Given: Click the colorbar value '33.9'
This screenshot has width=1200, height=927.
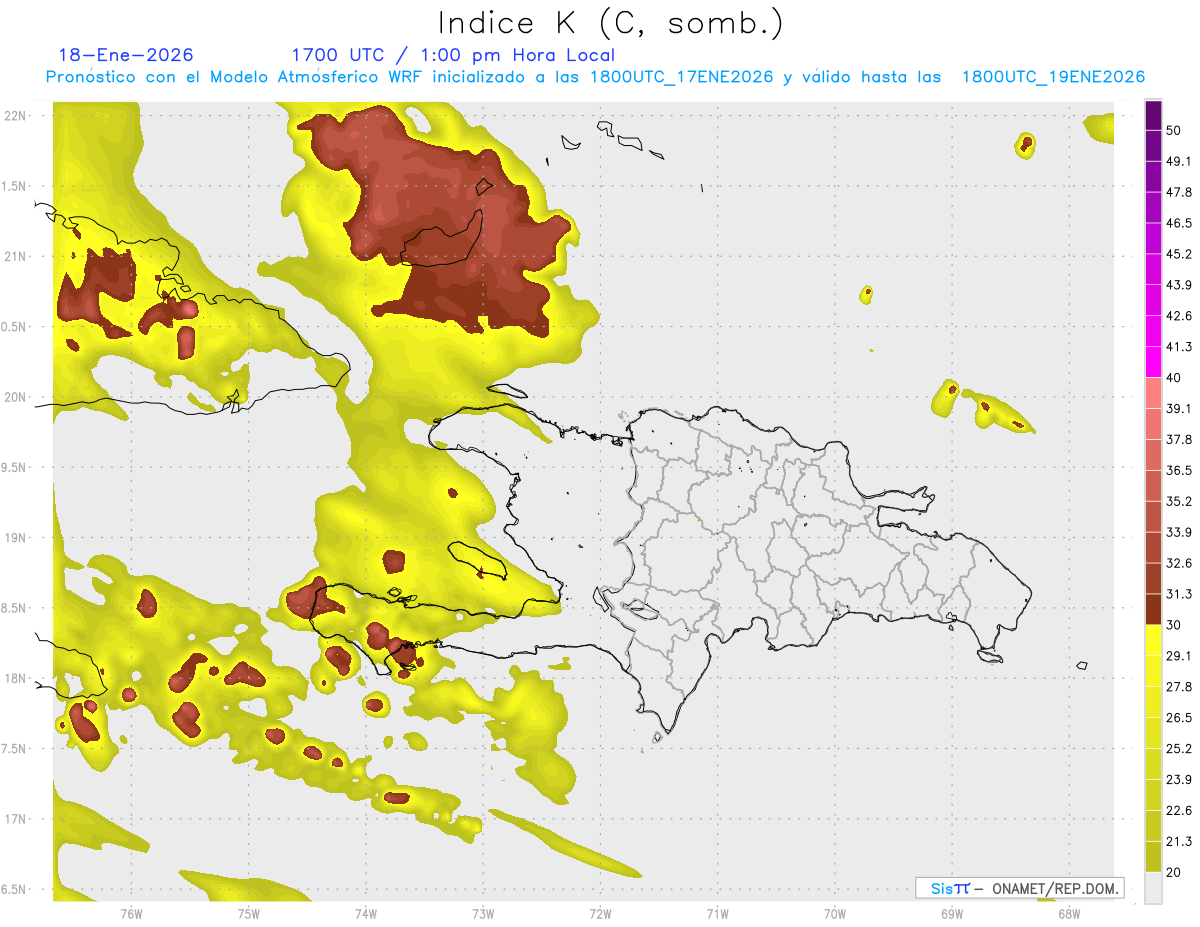Looking at the screenshot, I should point(1179,532).
